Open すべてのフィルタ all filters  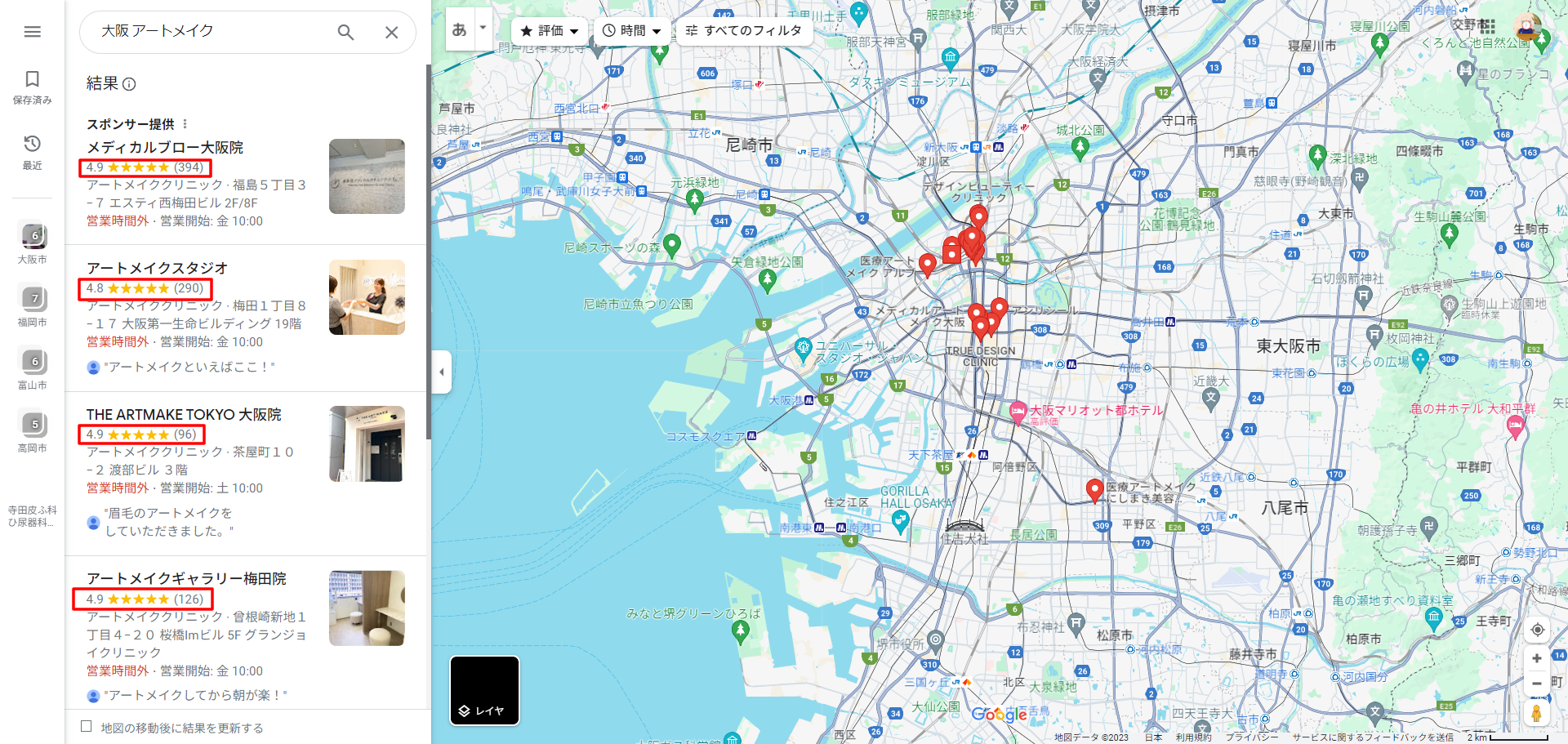point(743,30)
